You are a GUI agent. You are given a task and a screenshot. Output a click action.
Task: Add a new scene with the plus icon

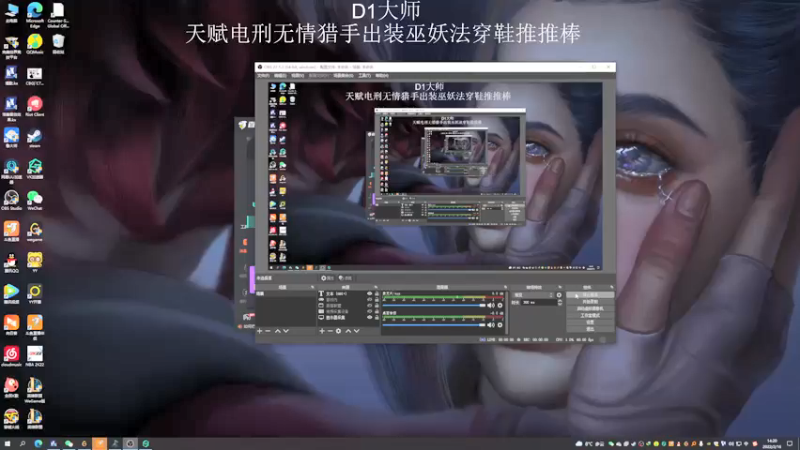pos(260,331)
